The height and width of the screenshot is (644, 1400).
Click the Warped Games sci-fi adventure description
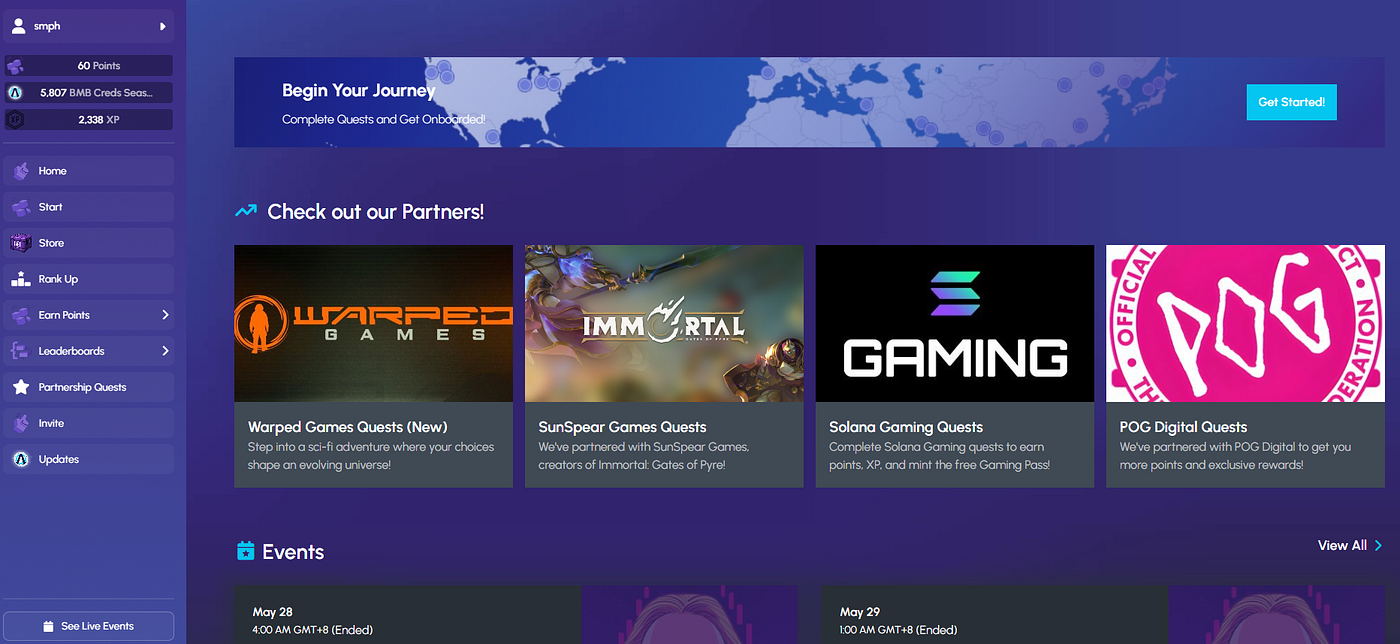coord(371,456)
